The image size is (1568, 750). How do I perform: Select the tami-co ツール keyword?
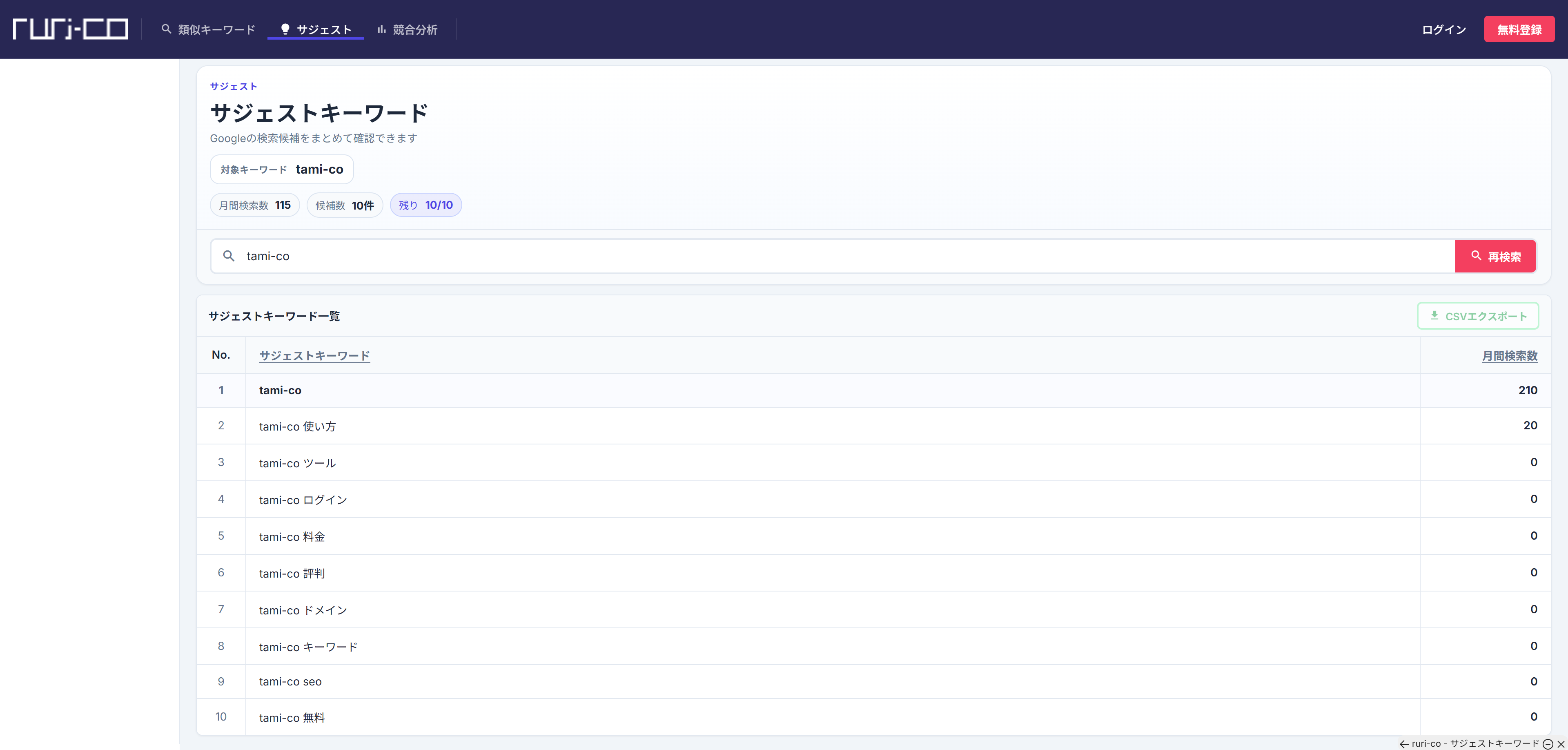[x=298, y=463]
